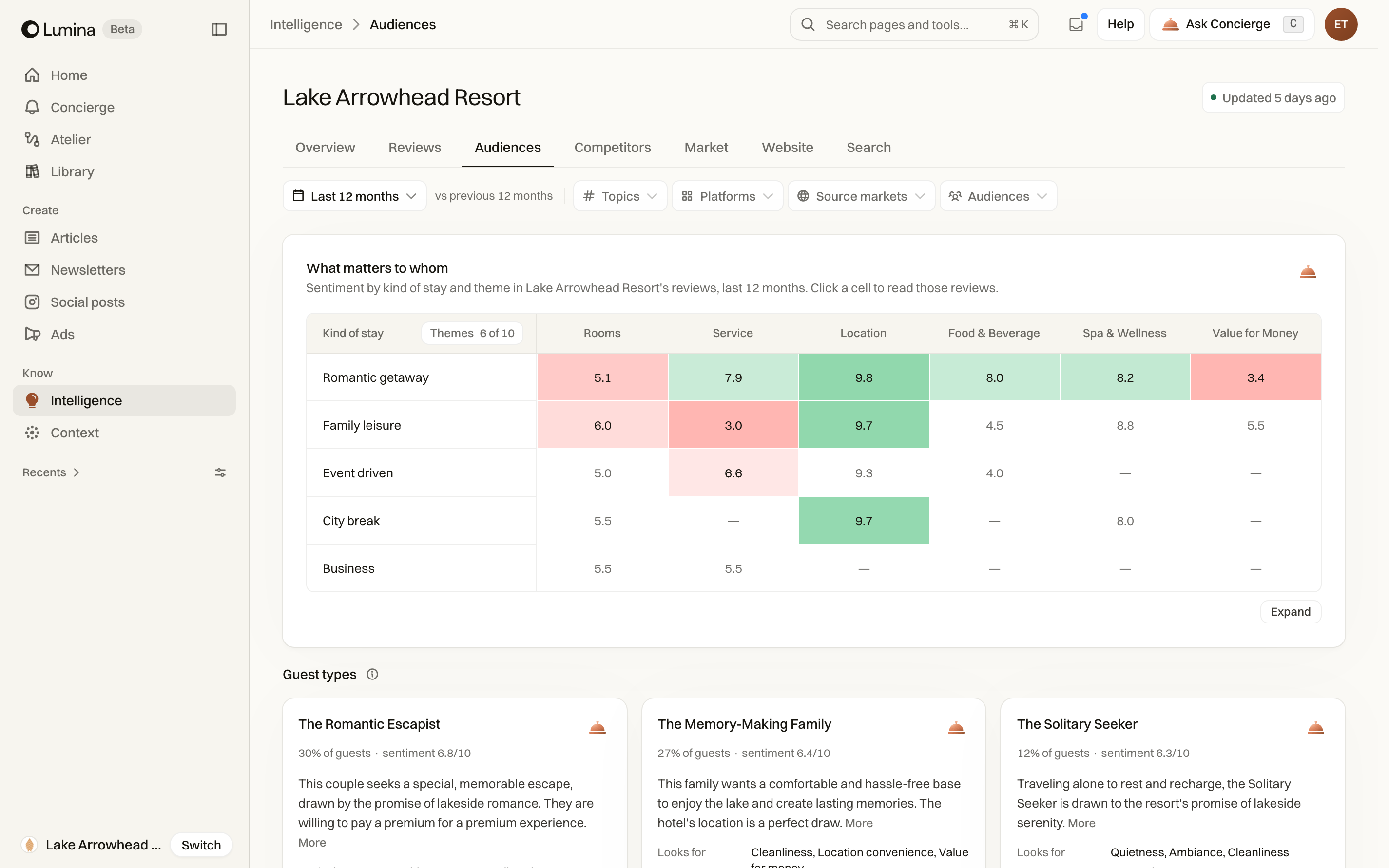Switch to the Market tab
This screenshot has height=868, width=1389.
click(706, 148)
